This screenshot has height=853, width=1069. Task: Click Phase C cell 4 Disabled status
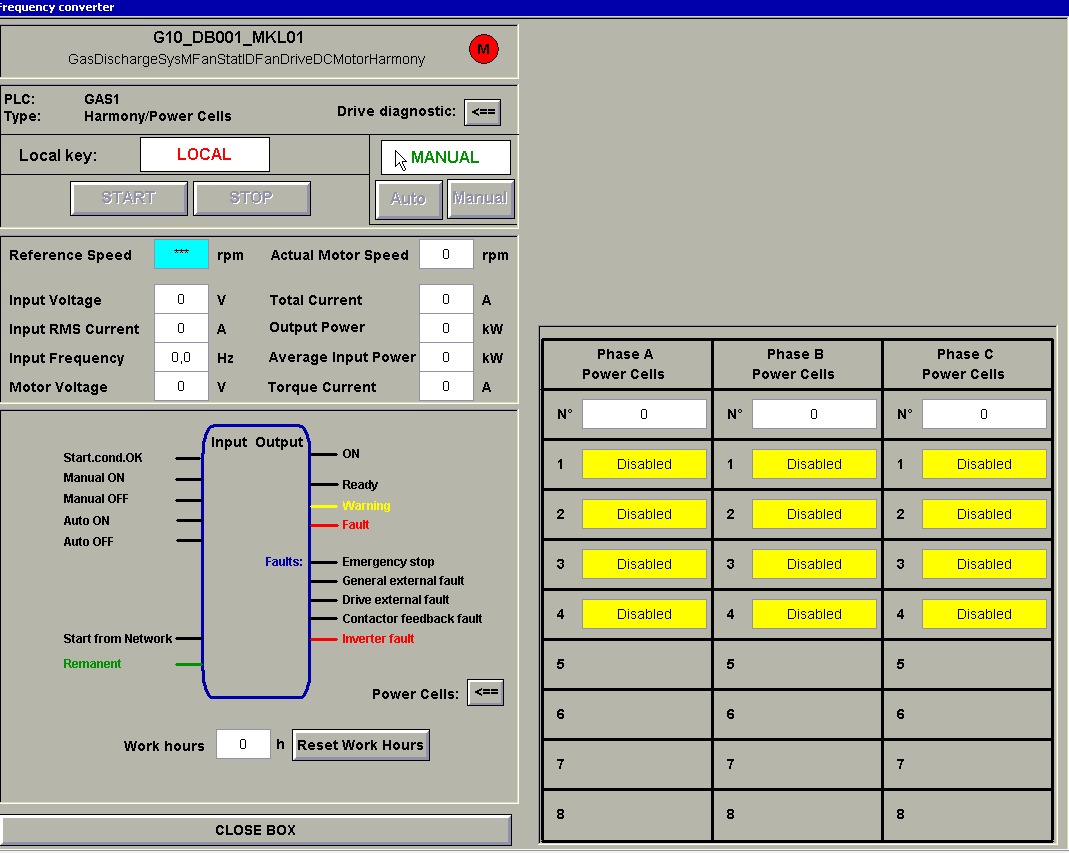(984, 614)
